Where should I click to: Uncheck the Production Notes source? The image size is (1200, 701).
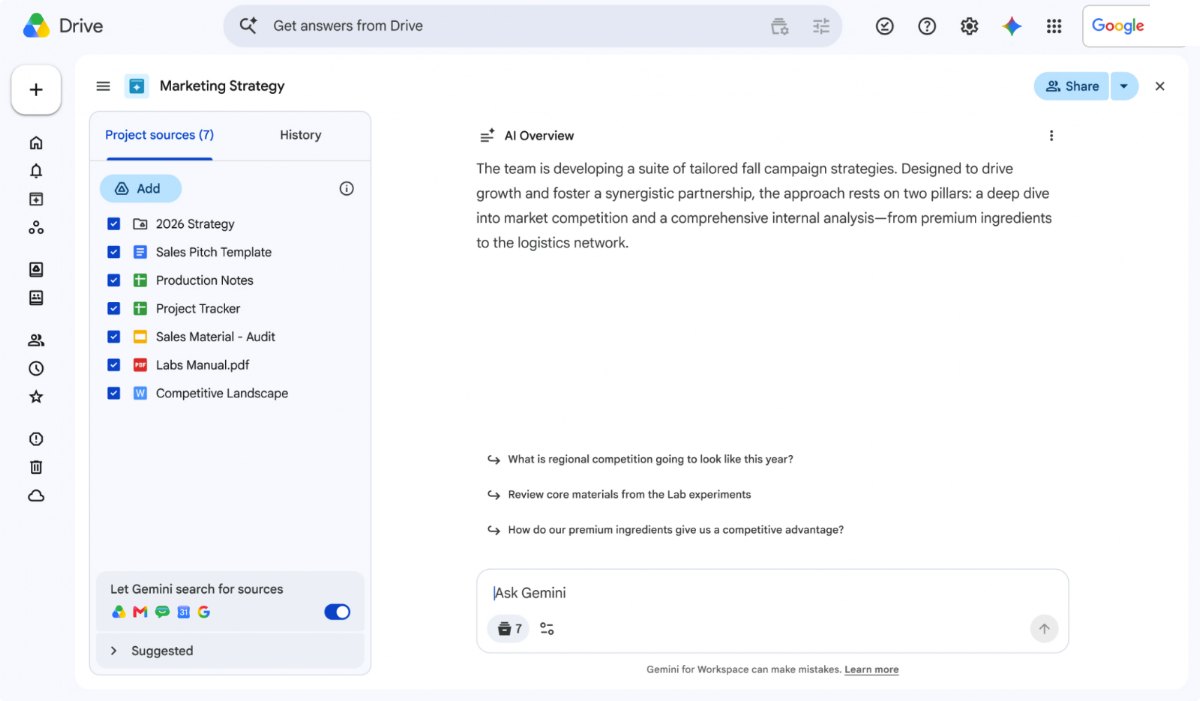[114, 280]
